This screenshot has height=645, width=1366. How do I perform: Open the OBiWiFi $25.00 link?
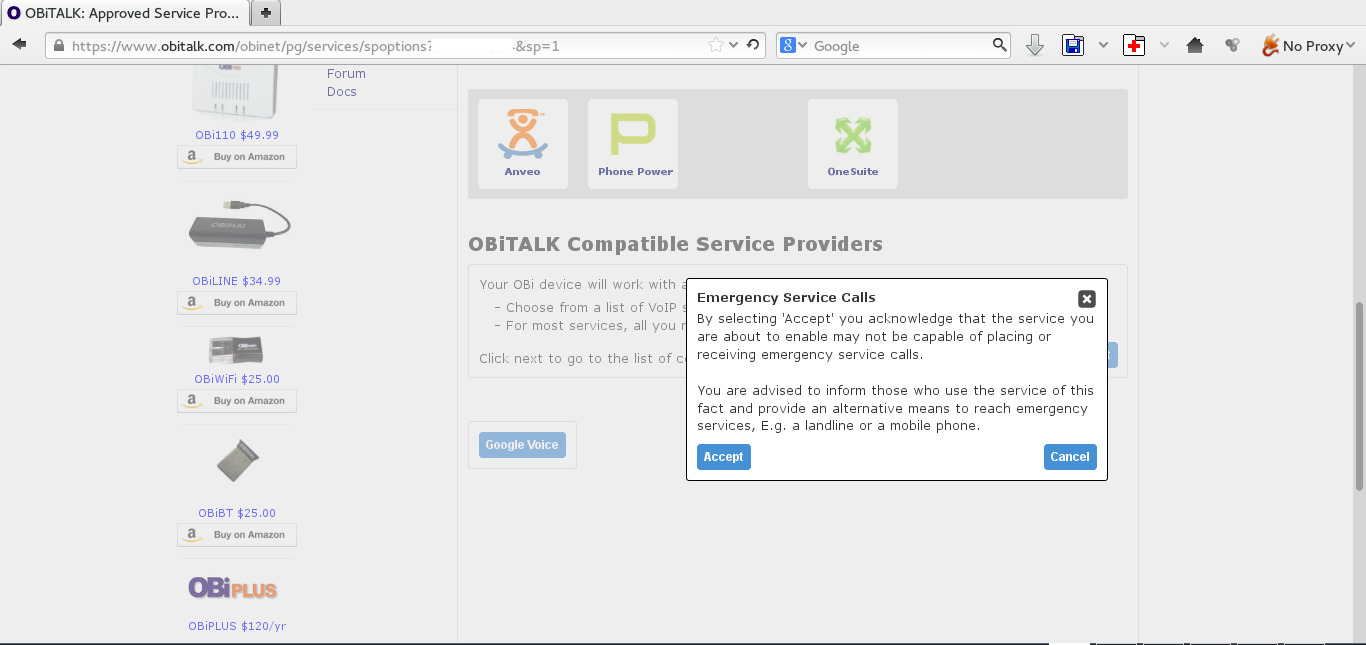(x=237, y=379)
